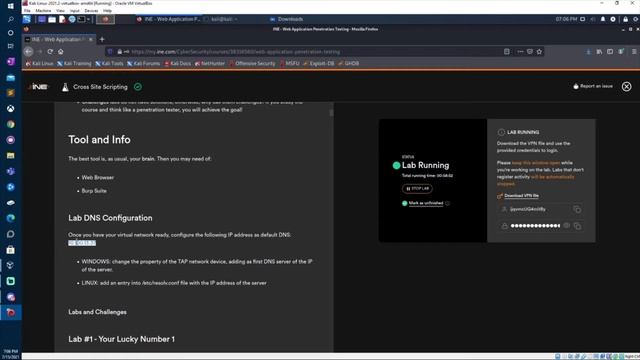Open the Kali applications menu icon
The image size is (640, 360).
point(27,19)
